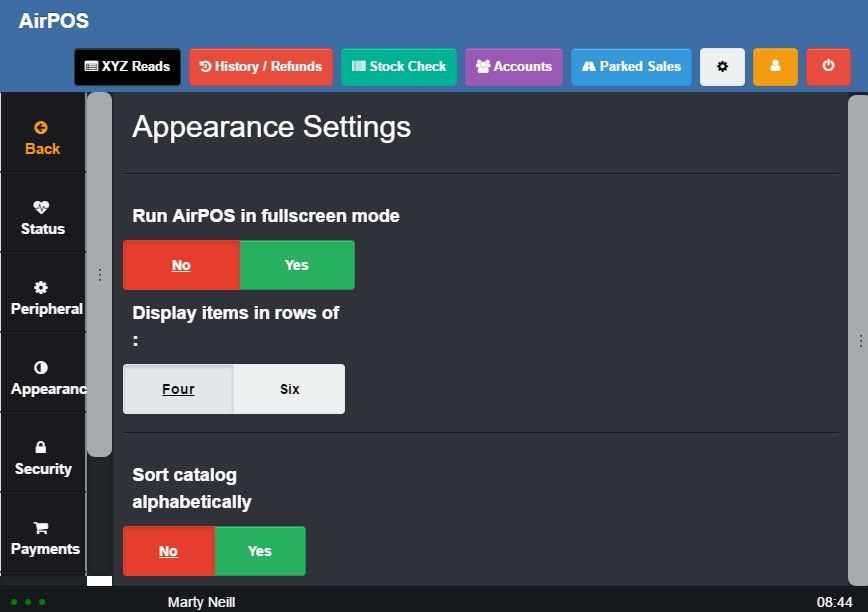The height and width of the screenshot is (612, 868).
Task: Open settings via the gear icon
Action: (722, 67)
